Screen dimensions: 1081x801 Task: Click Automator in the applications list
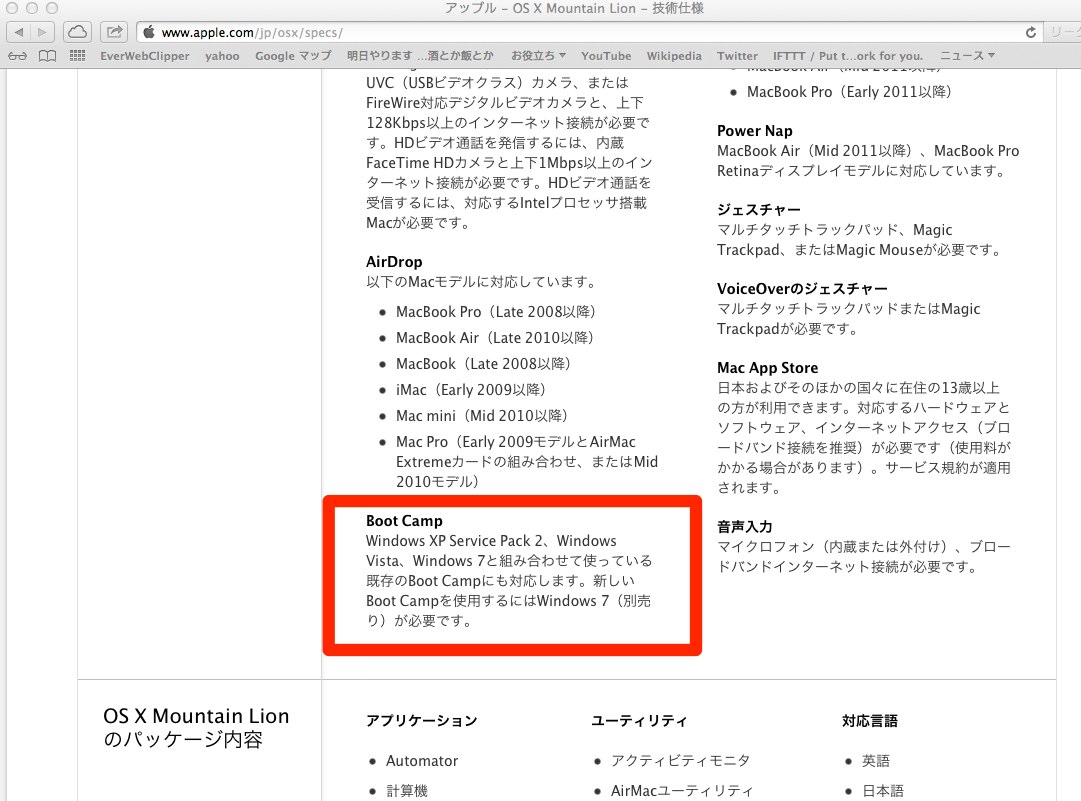pyautogui.click(x=422, y=761)
